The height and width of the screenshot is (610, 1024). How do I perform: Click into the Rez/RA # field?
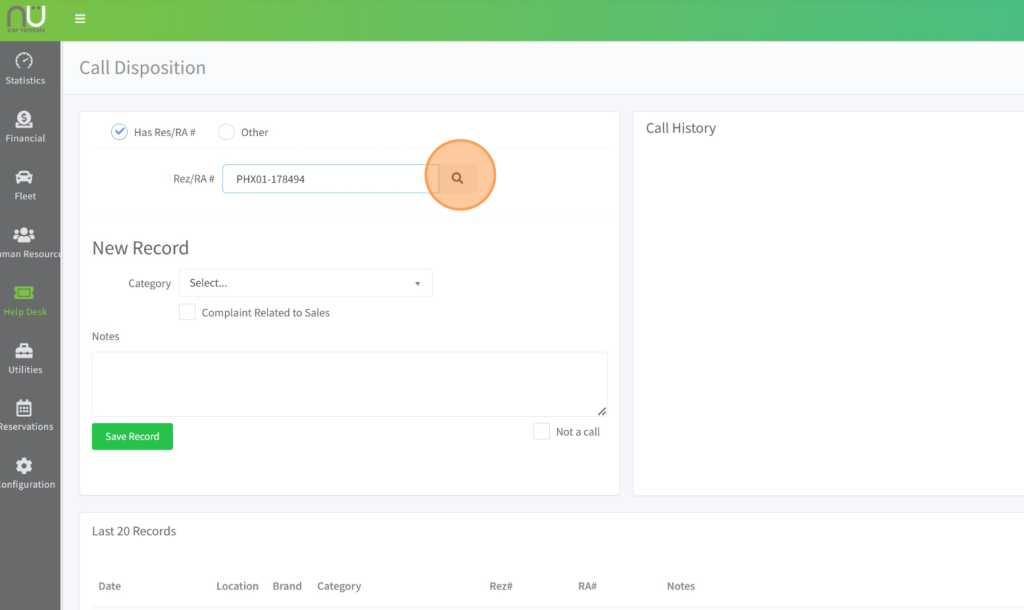[x=330, y=179]
